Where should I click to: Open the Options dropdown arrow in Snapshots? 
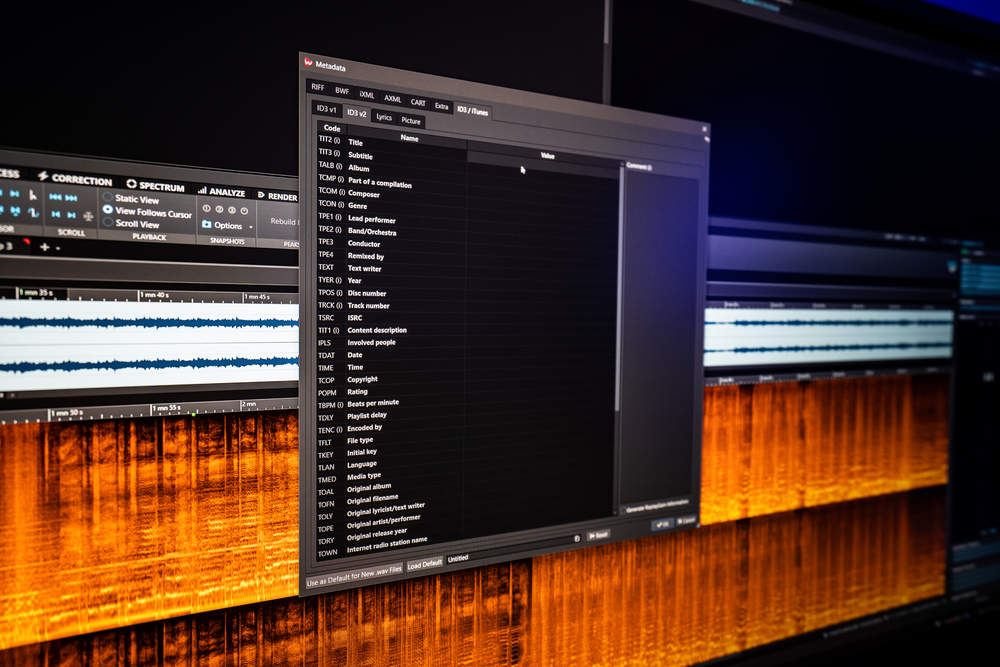point(251,227)
